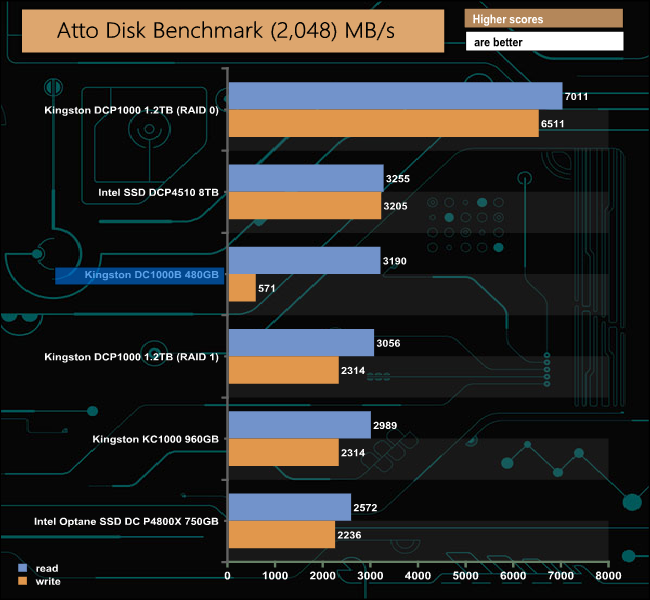Click the x-axis tick label "3000"
650x600 pixels.
click(x=370, y=576)
